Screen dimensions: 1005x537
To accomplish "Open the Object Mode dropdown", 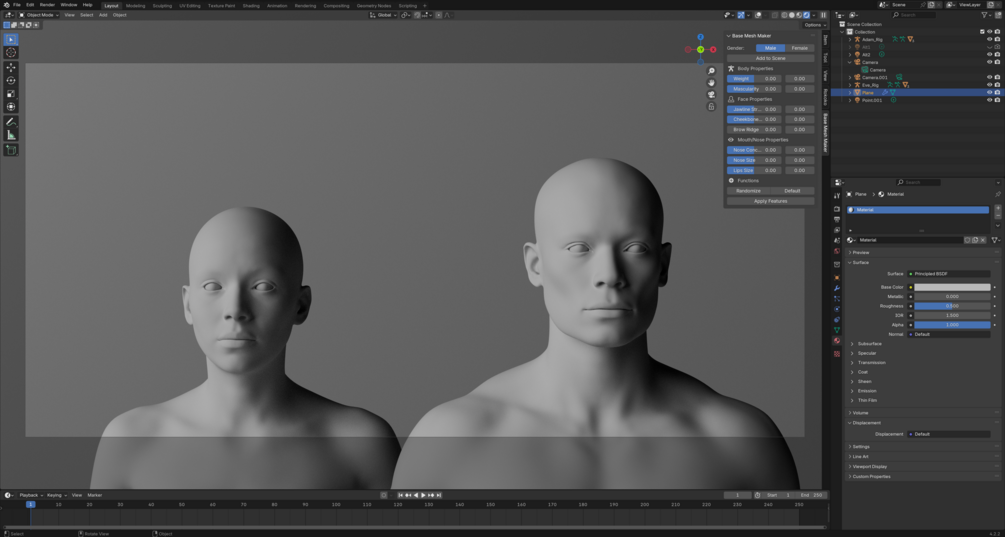I will click(40, 15).
